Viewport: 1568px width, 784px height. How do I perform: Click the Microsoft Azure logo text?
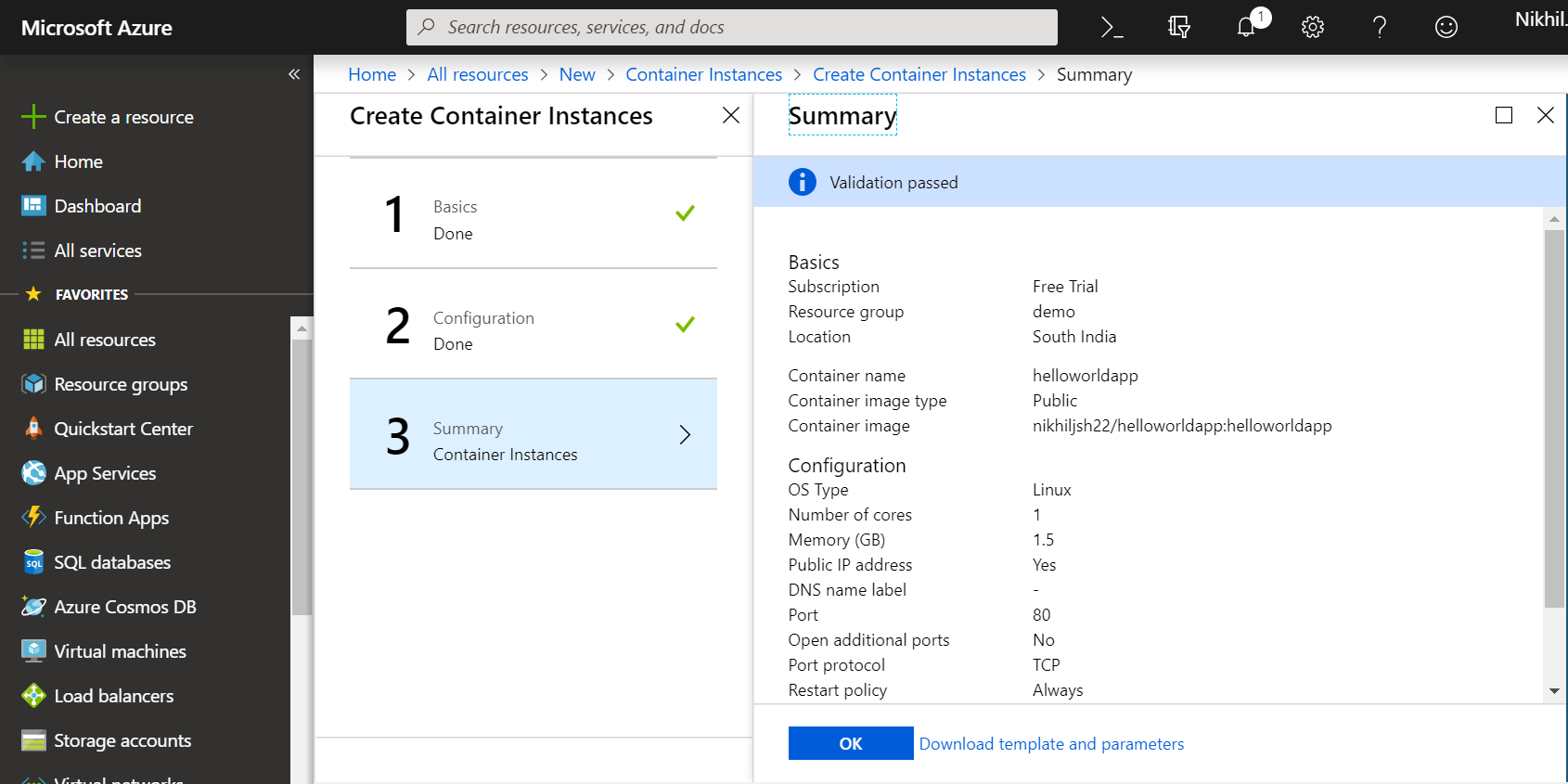(x=96, y=28)
